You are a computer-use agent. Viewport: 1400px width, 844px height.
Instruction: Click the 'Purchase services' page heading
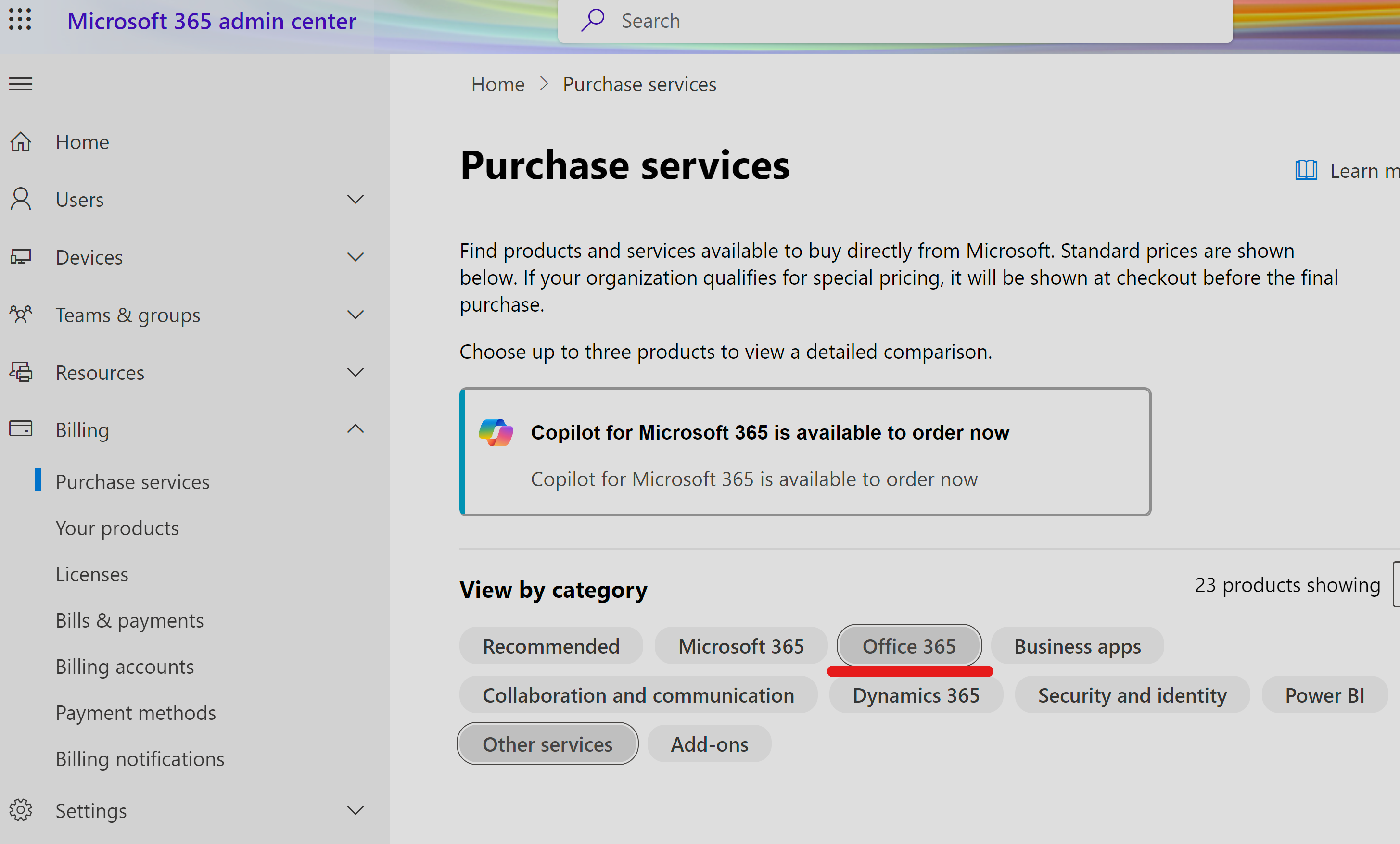click(x=624, y=164)
